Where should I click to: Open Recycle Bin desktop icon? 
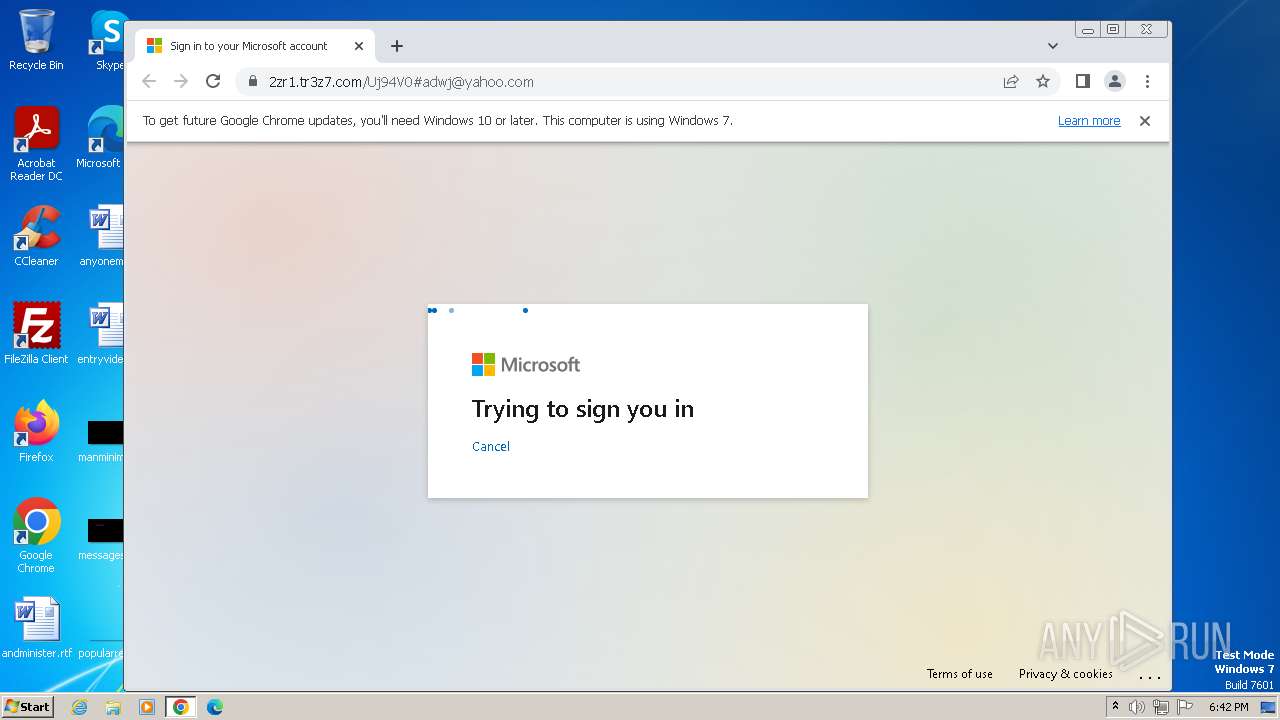point(36,40)
